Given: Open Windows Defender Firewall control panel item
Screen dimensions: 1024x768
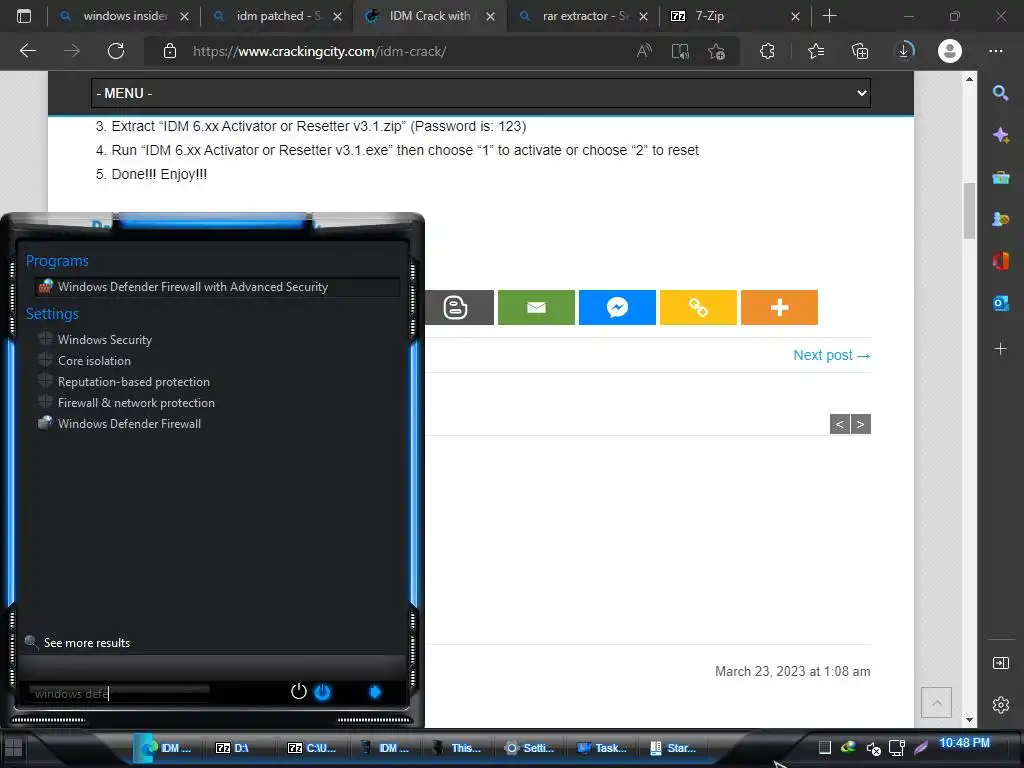Looking at the screenshot, I should tap(129, 424).
